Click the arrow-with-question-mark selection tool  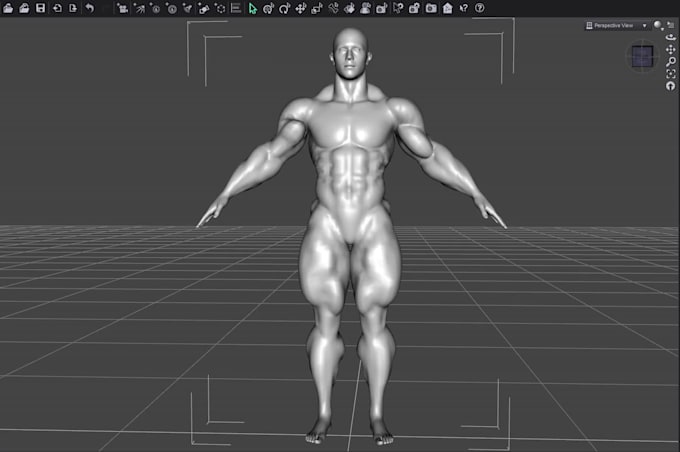tap(398, 8)
